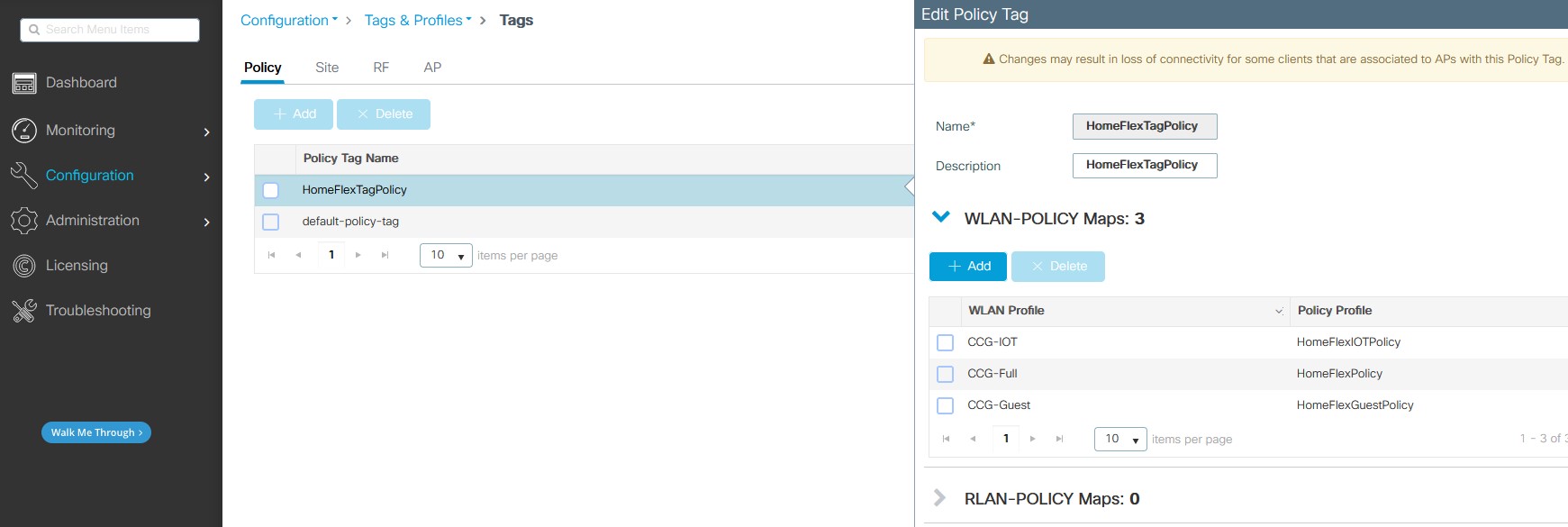Viewport: 1568px width, 527px height.
Task: Open Licensing menu item
Action: point(77,266)
